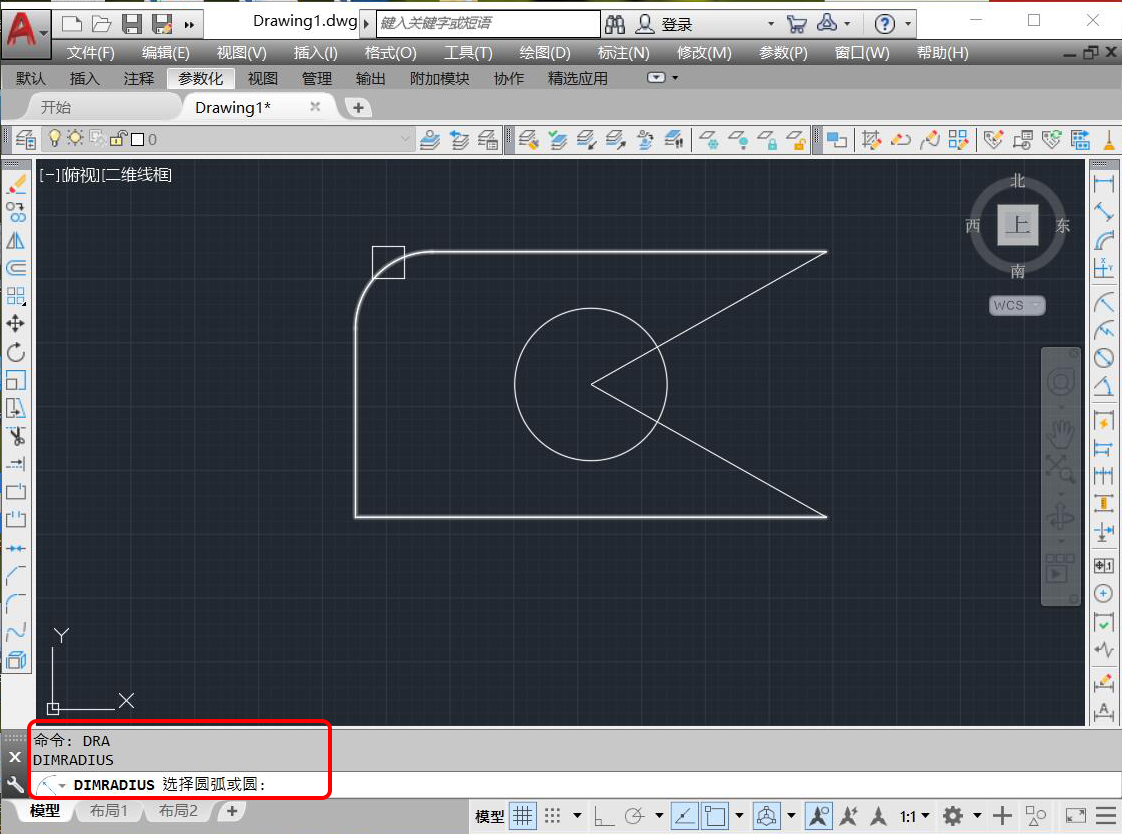Open the 标注(N) menu
The height and width of the screenshot is (834, 1122).
click(623, 53)
